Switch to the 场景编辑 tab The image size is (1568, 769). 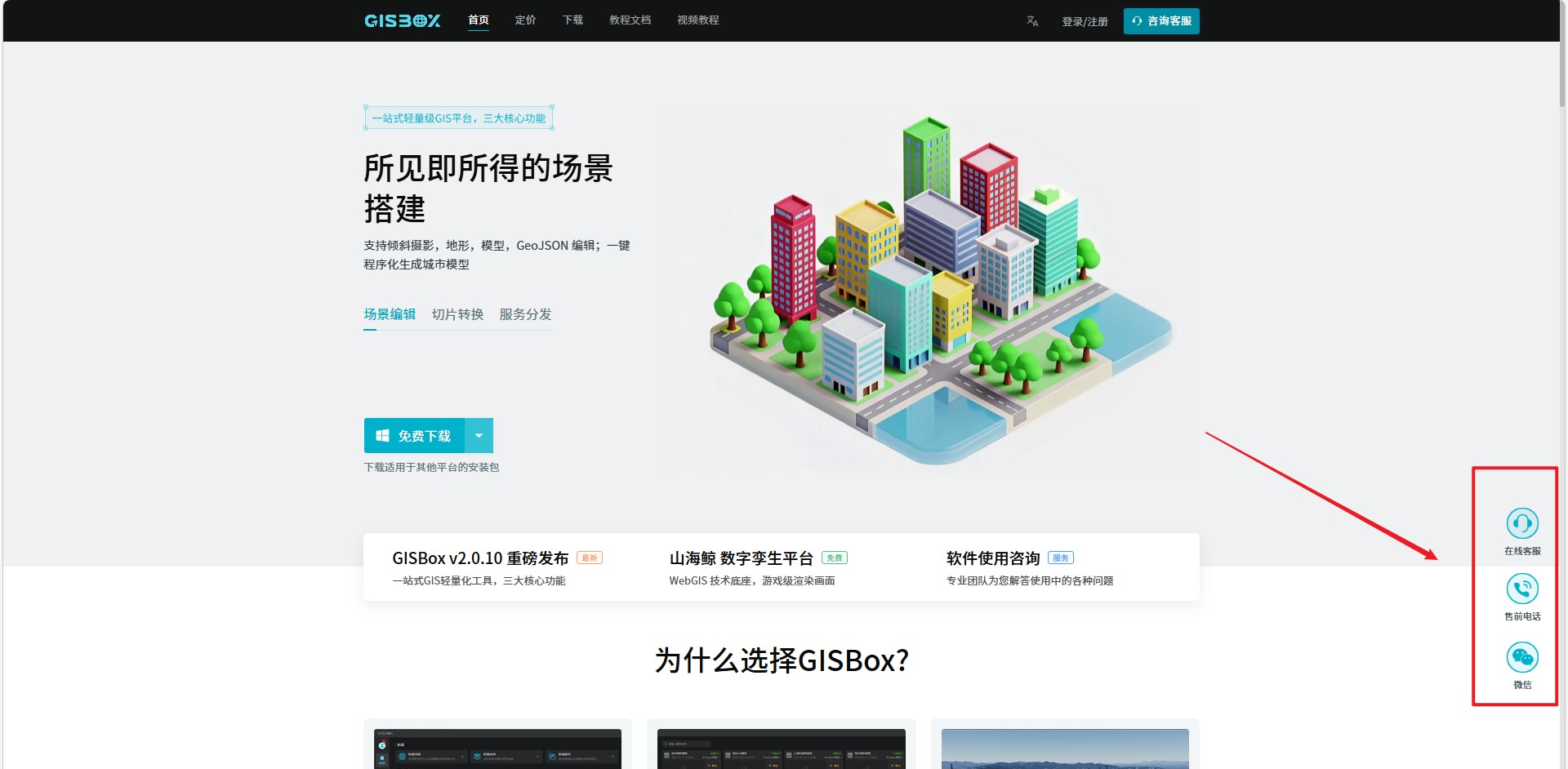(x=390, y=314)
